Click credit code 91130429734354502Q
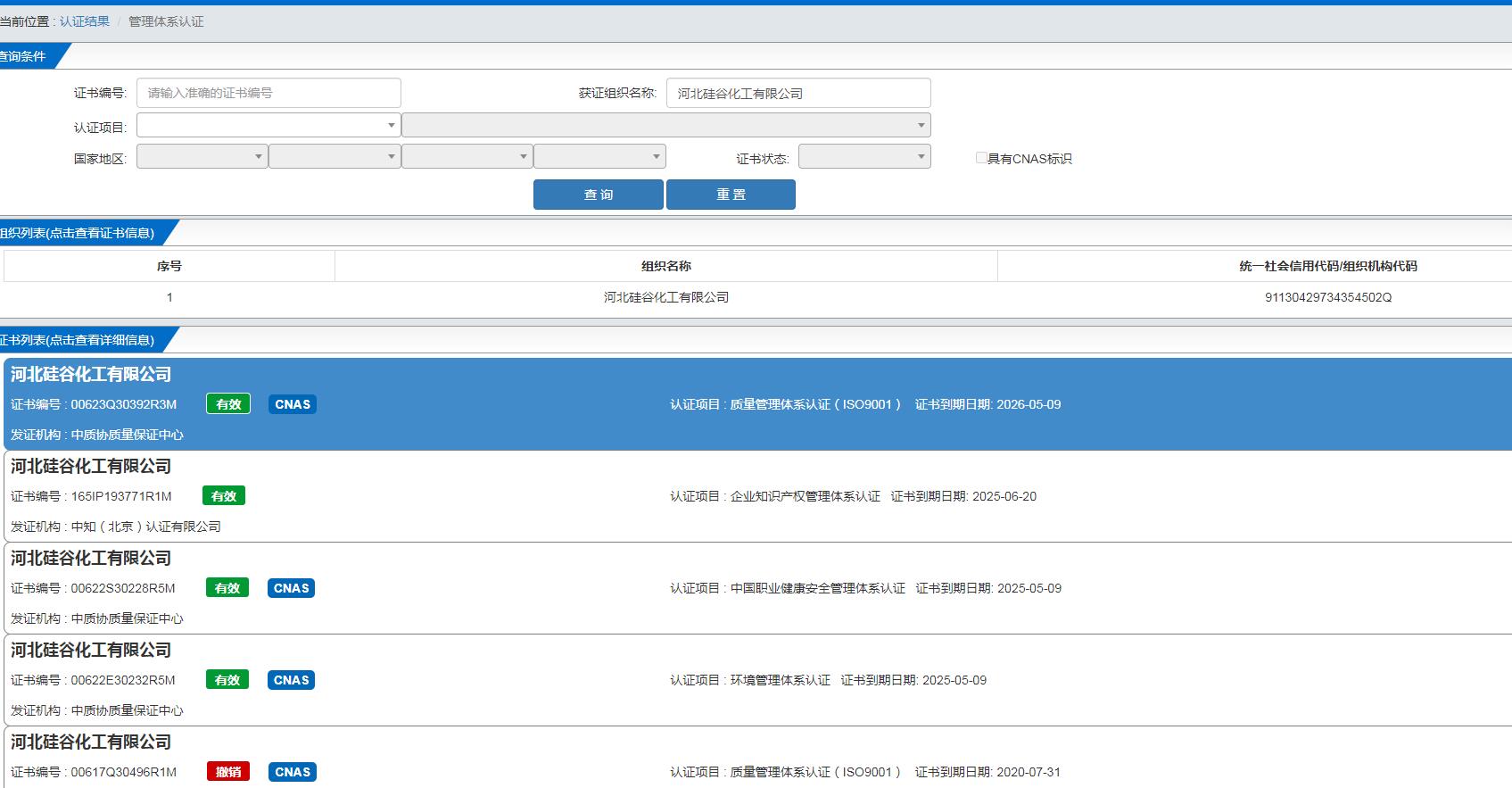This screenshot has width=1512, height=788. click(1328, 297)
